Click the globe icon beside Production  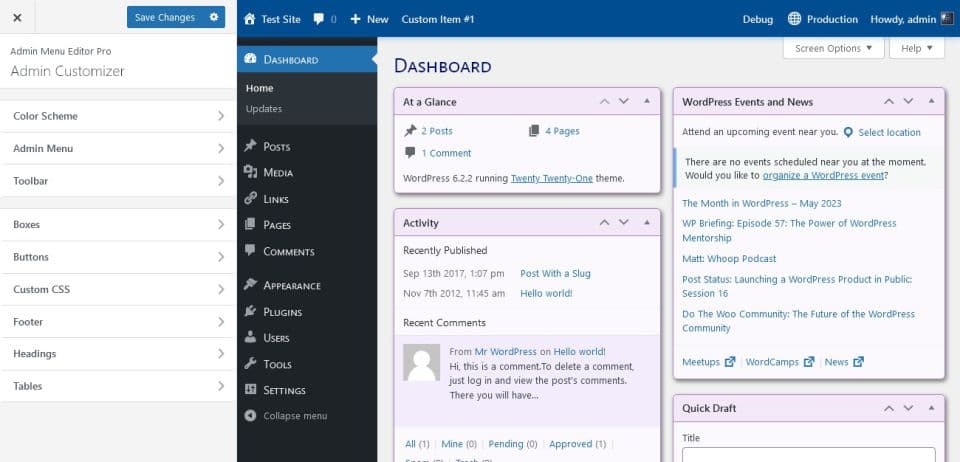(794, 19)
